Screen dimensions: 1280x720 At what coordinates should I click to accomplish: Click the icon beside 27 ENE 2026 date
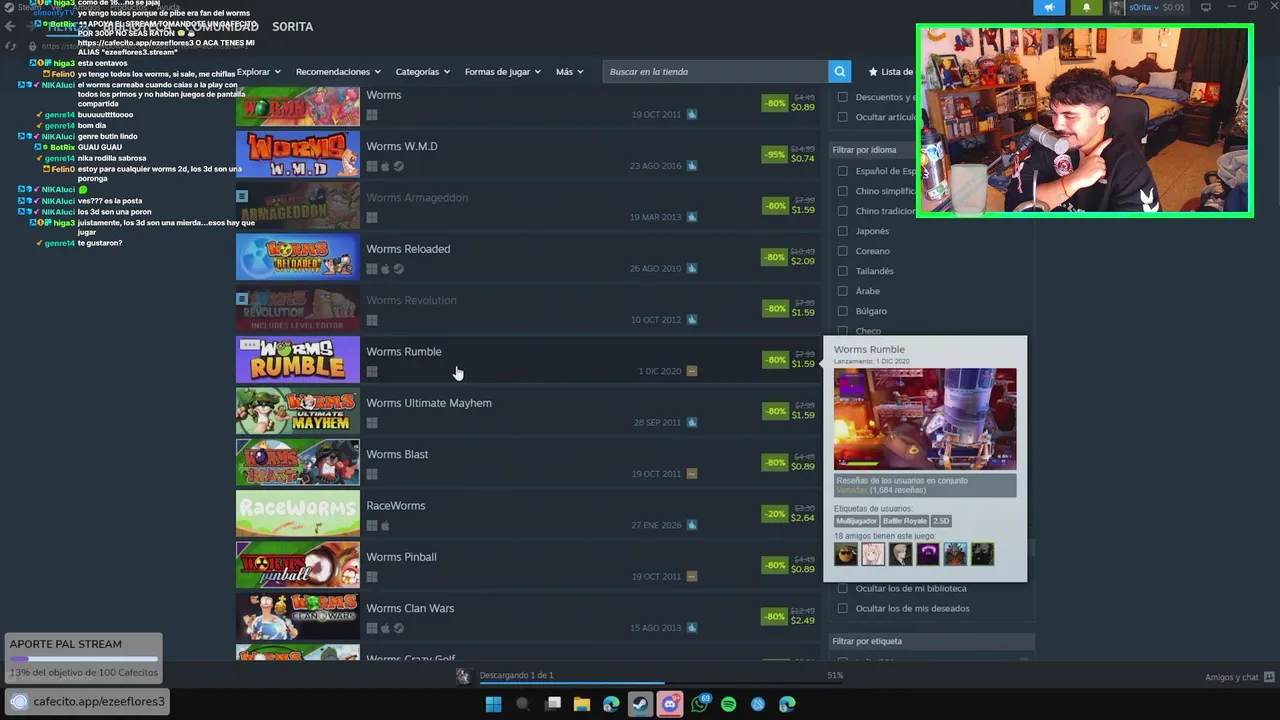pyautogui.click(x=691, y=525)
